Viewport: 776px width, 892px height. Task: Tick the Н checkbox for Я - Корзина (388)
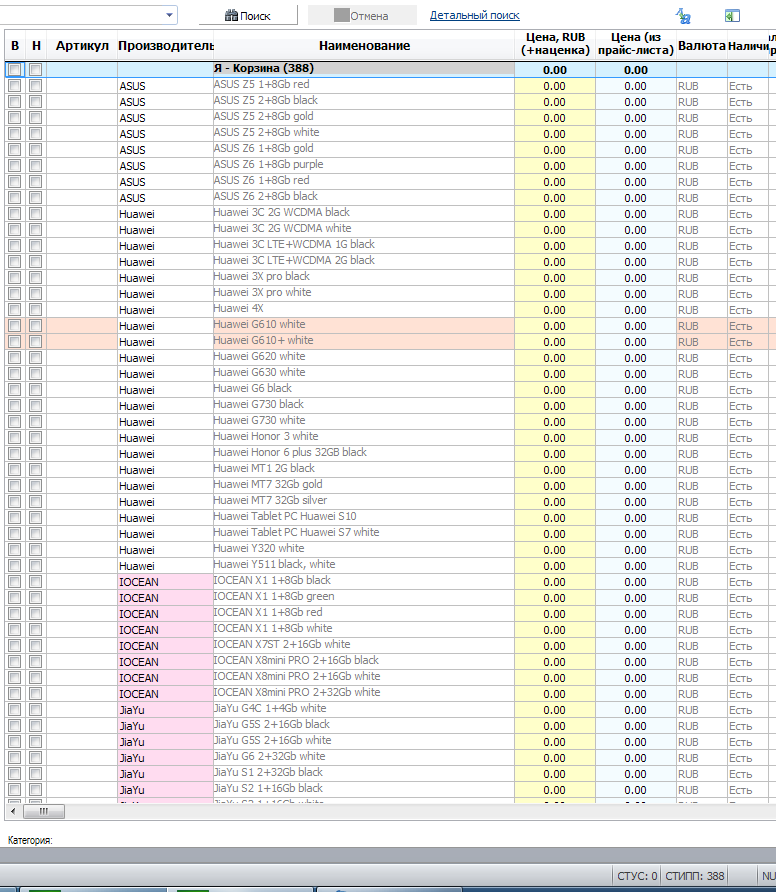coord(36,70)
